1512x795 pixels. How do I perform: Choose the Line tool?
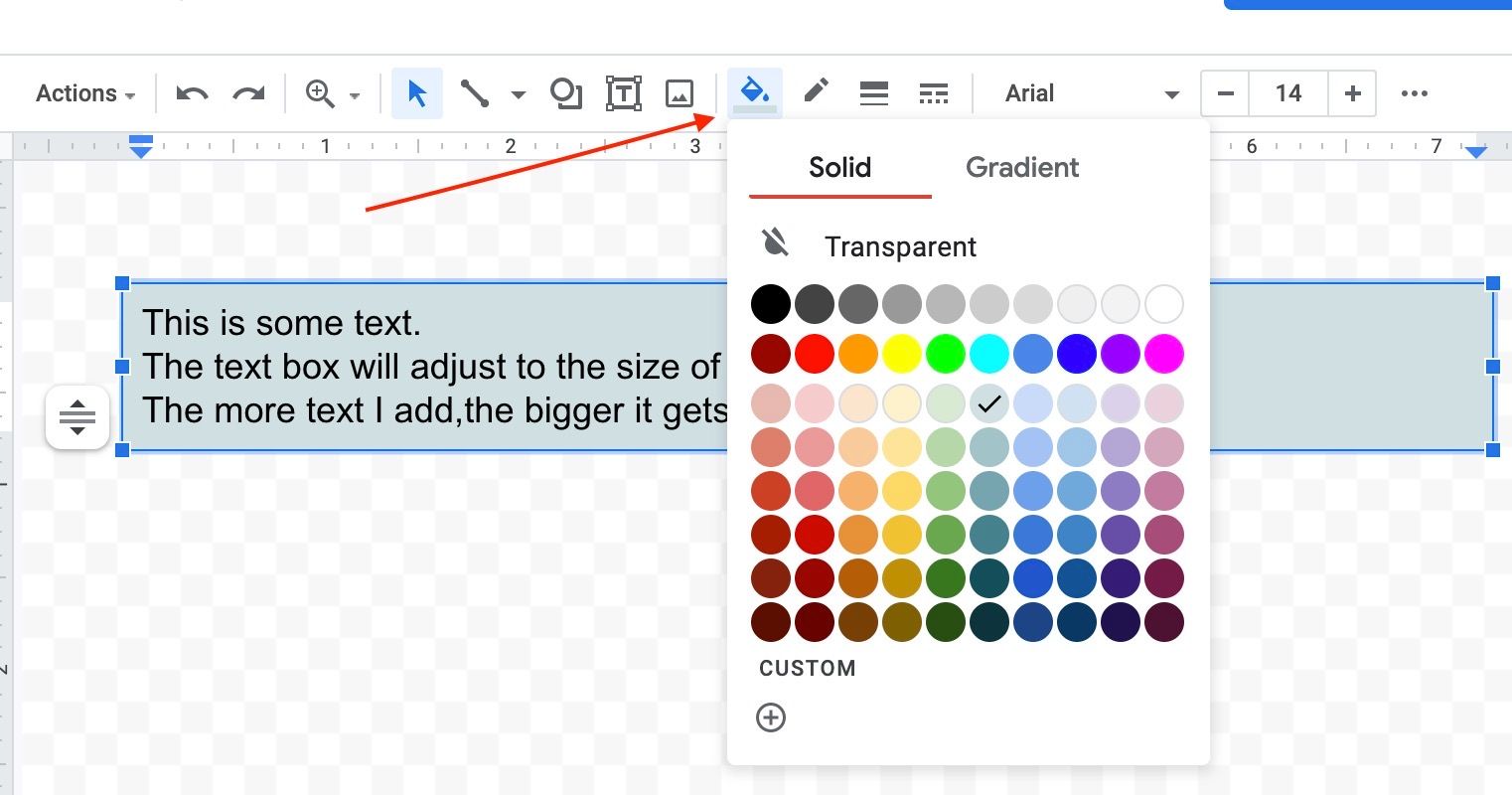475,92
